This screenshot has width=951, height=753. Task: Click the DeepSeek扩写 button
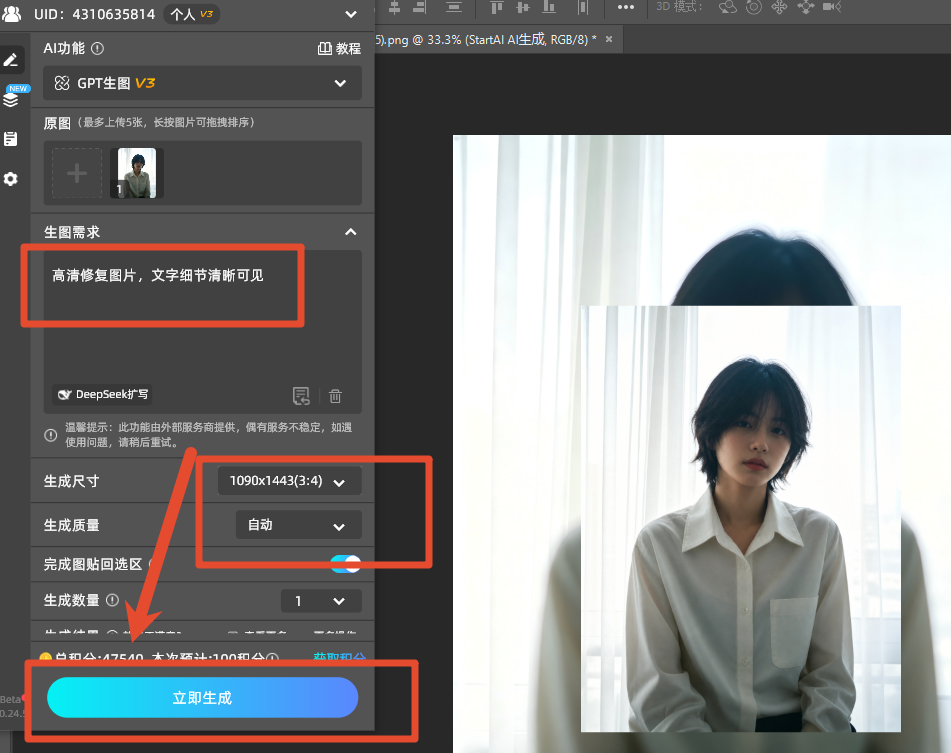pos(102,394)
